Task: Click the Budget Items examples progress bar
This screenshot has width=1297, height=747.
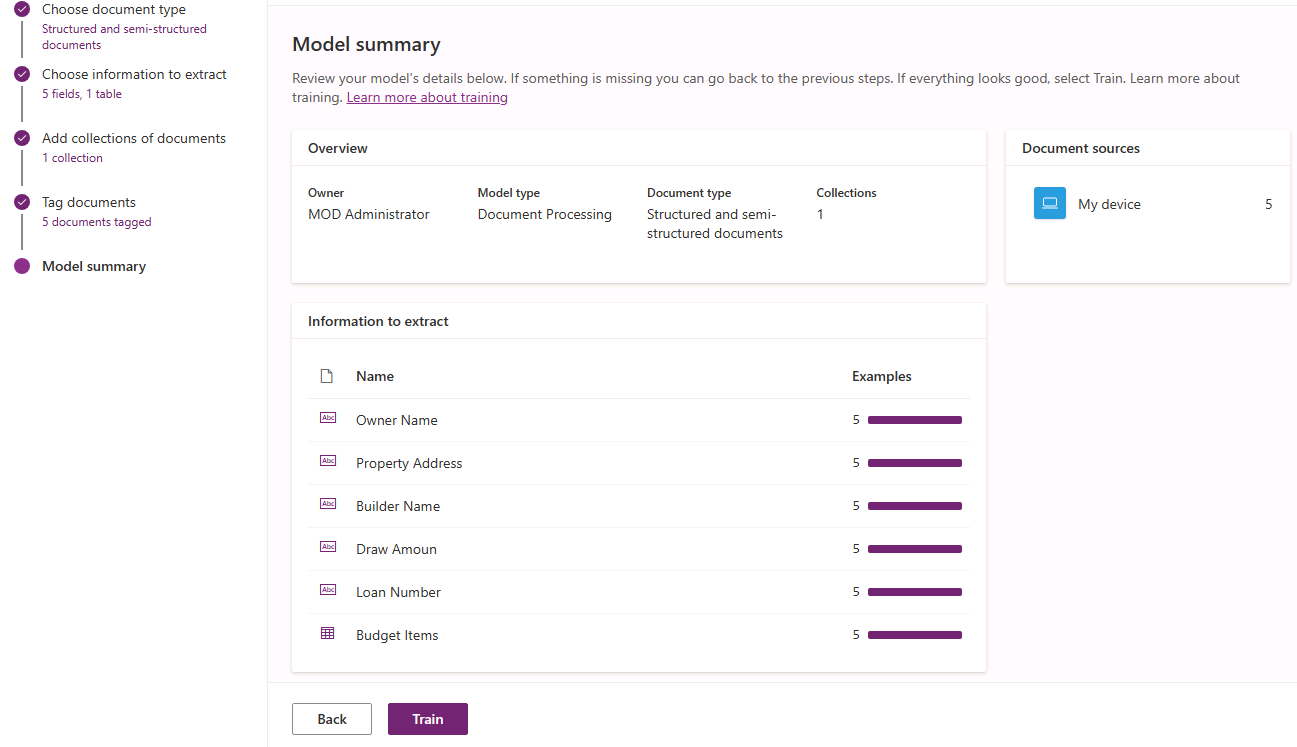Action: tap(914, 635)
